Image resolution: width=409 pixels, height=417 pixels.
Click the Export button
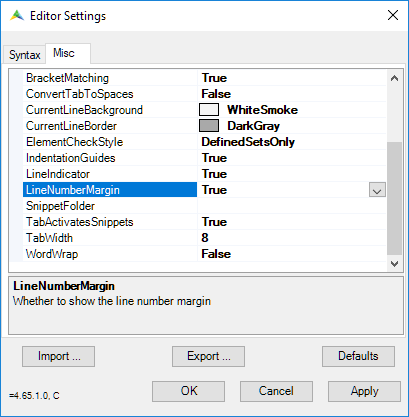(x=208, y=356)
